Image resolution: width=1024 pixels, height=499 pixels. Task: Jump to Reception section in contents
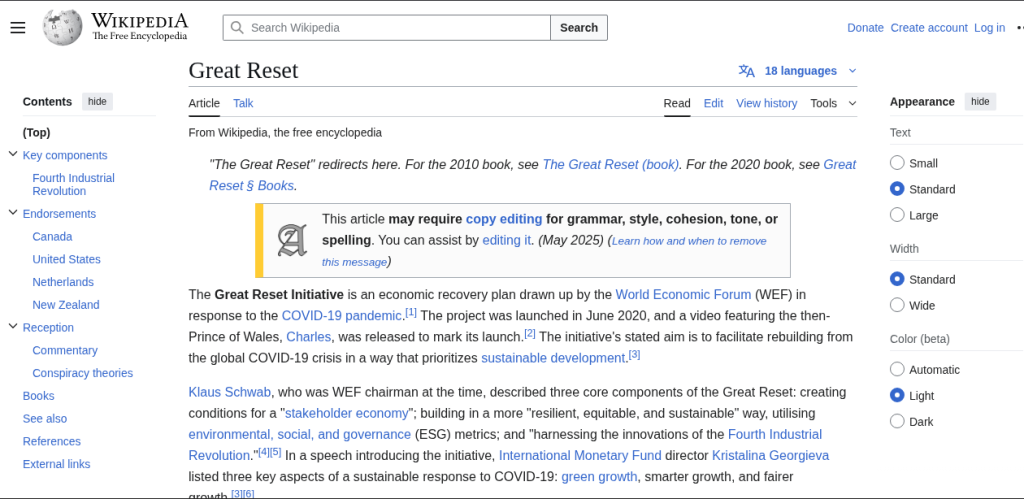click(48, 327)
